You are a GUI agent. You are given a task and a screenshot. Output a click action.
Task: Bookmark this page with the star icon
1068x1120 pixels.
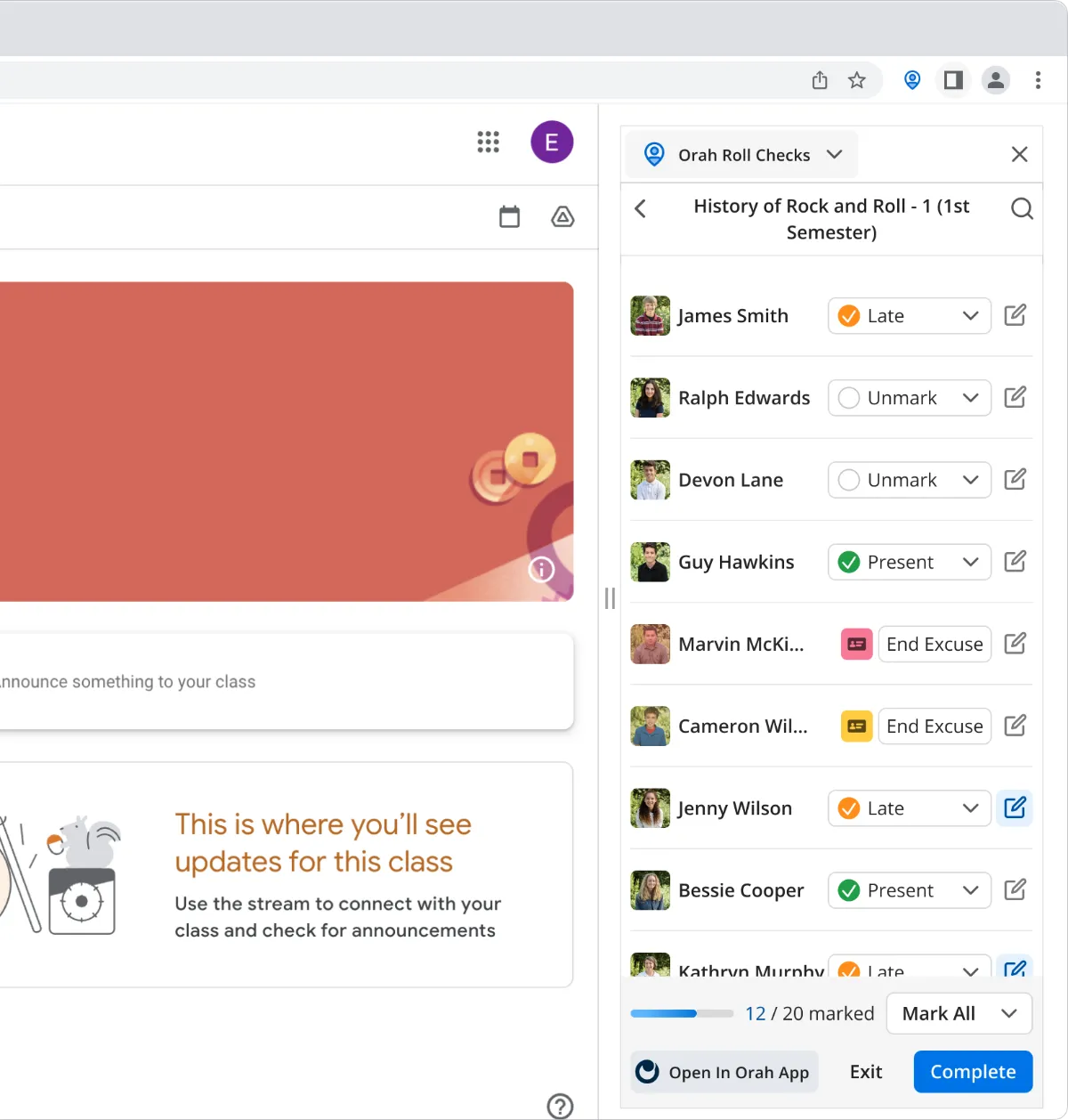tap(857, 80)
